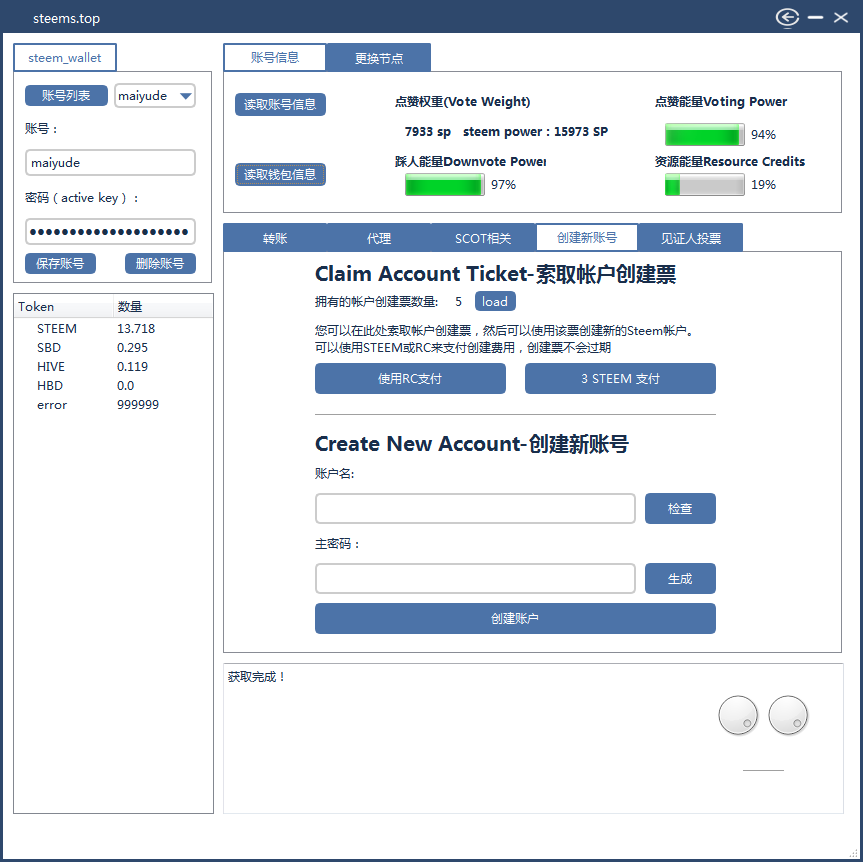Click the 生成 button
Viewport: 863px width, 862px height.
pyautogui.click(x=680, y=579)
